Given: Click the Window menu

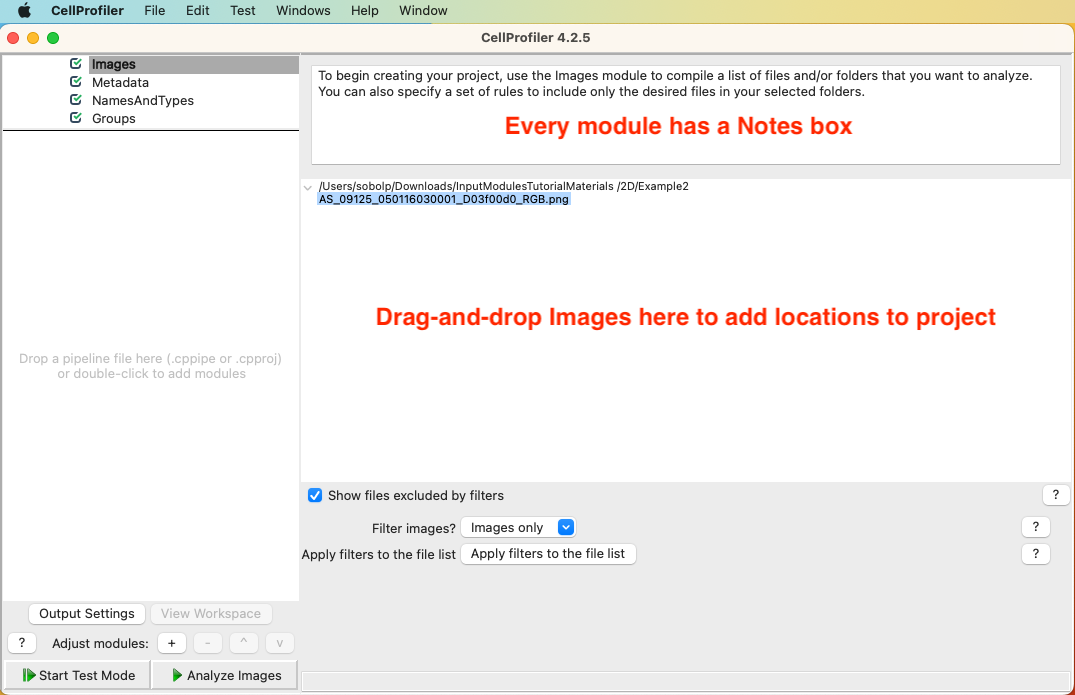Looking at the screenshot, I should tap(422, 11).
